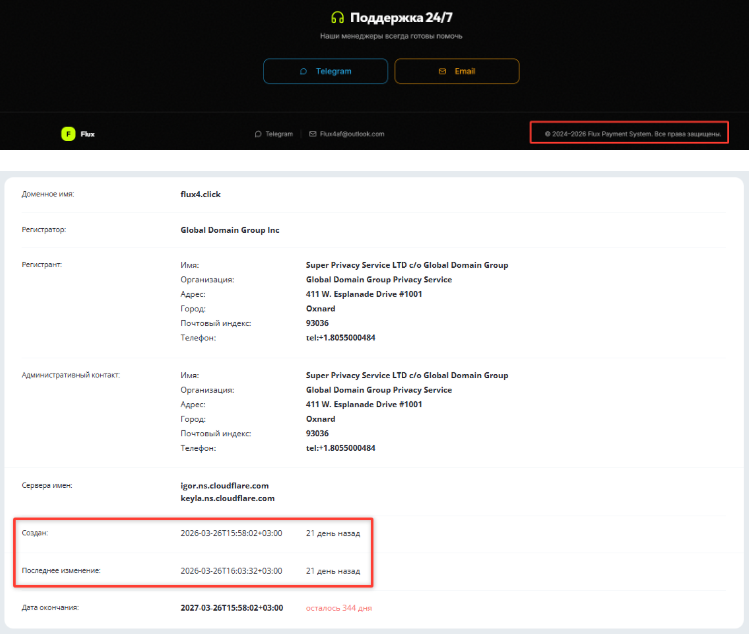
Task: Click the green Flux logo icon
Action: 68,134
